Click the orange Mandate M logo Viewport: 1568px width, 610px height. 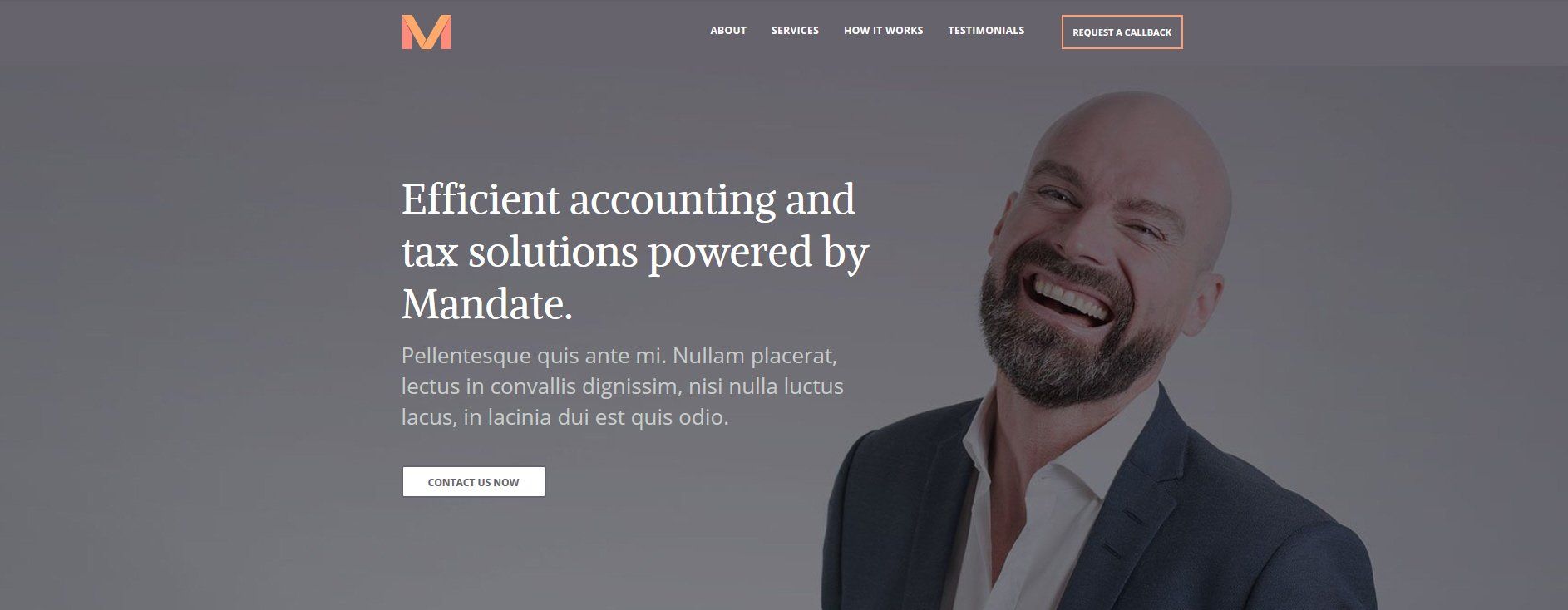pos(426,32)
